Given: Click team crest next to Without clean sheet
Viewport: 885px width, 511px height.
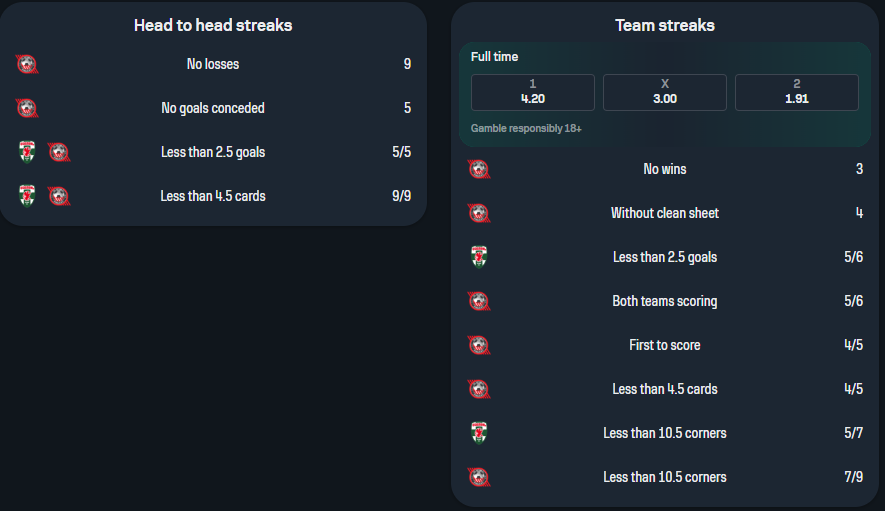Looking at the screenshot, I should [x=479, y=213].
